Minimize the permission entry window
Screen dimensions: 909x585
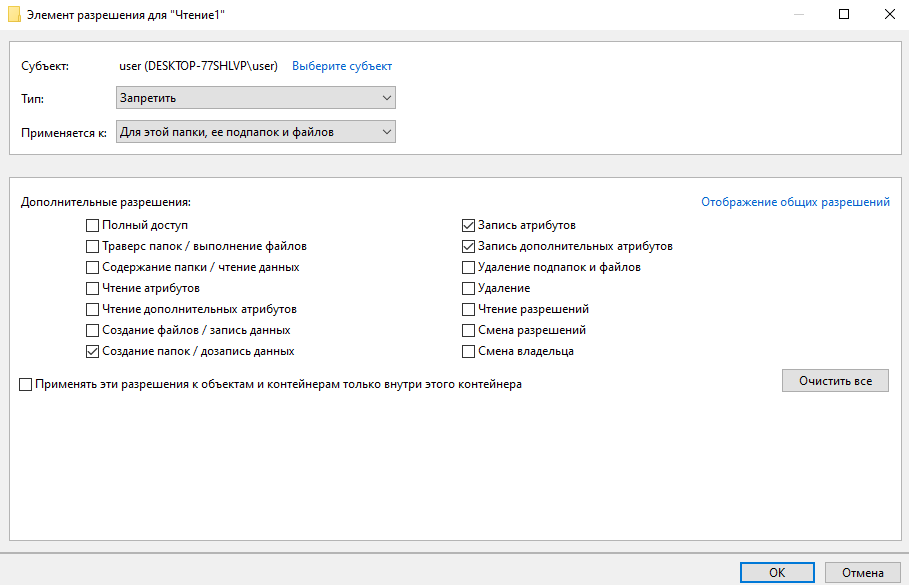[799, 14]
